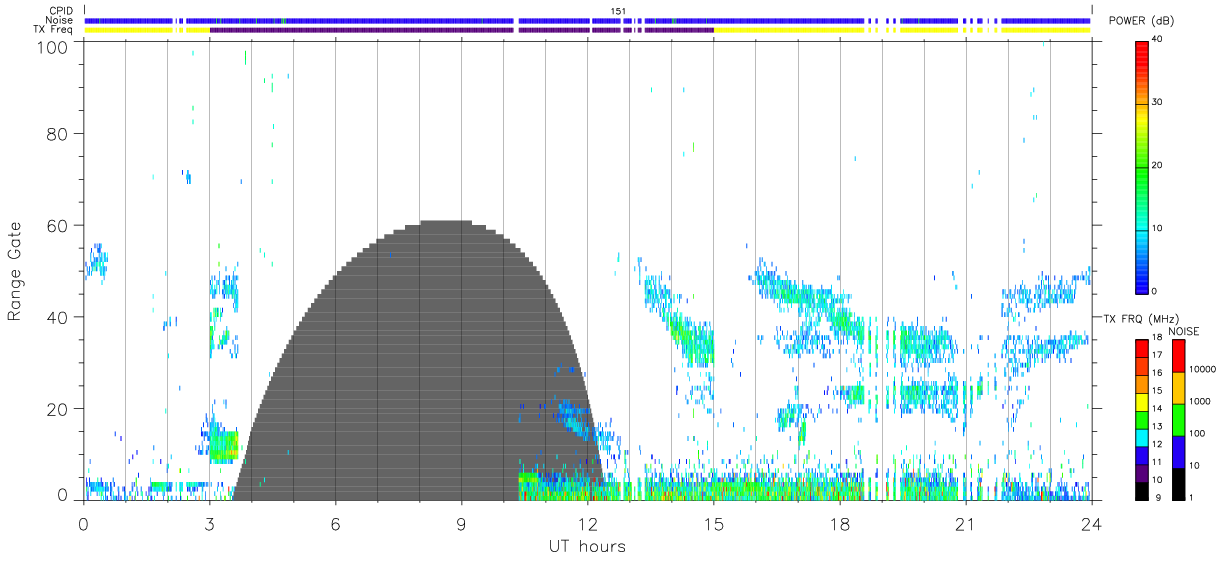The width and height of the screenshot is (1228, 567).
Task: Click the CPID value 151
Action: [617, 11]
